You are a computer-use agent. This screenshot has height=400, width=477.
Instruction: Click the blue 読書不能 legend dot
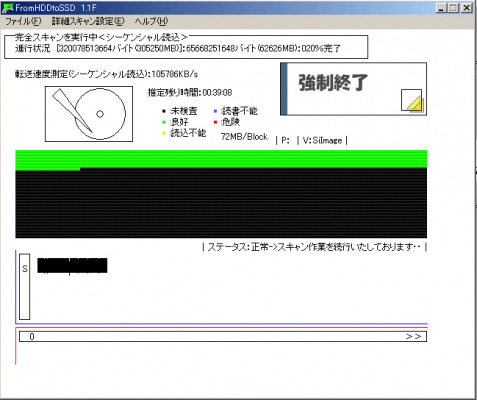coord(215,111)
